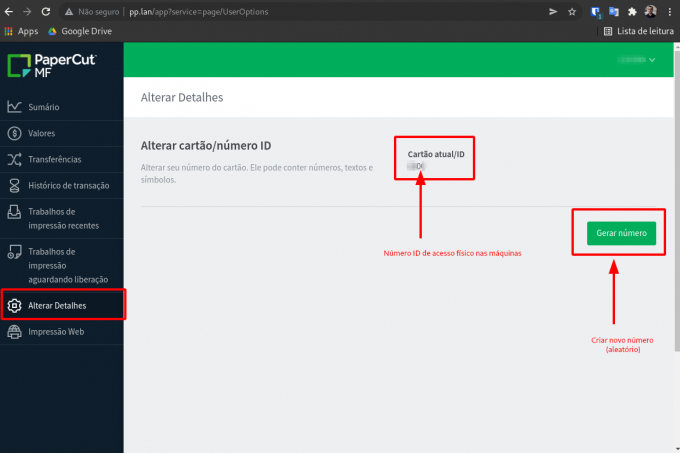This screenshot has width=680, height=453.
Task: Click the PaperCut MF logo
Action: pyautogui.click(x=52, y=66)
